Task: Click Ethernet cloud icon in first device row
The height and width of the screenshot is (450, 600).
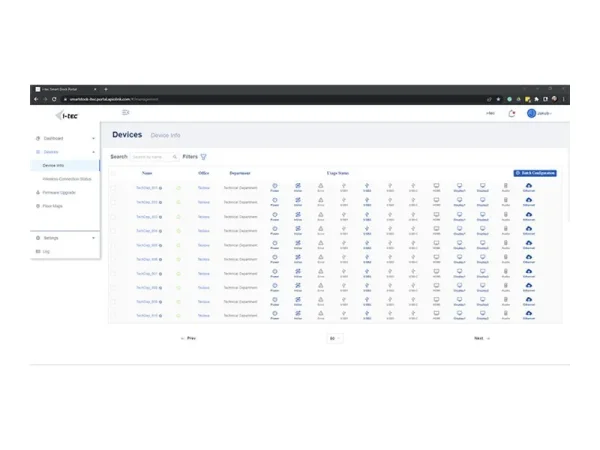Action: point(528,185)
